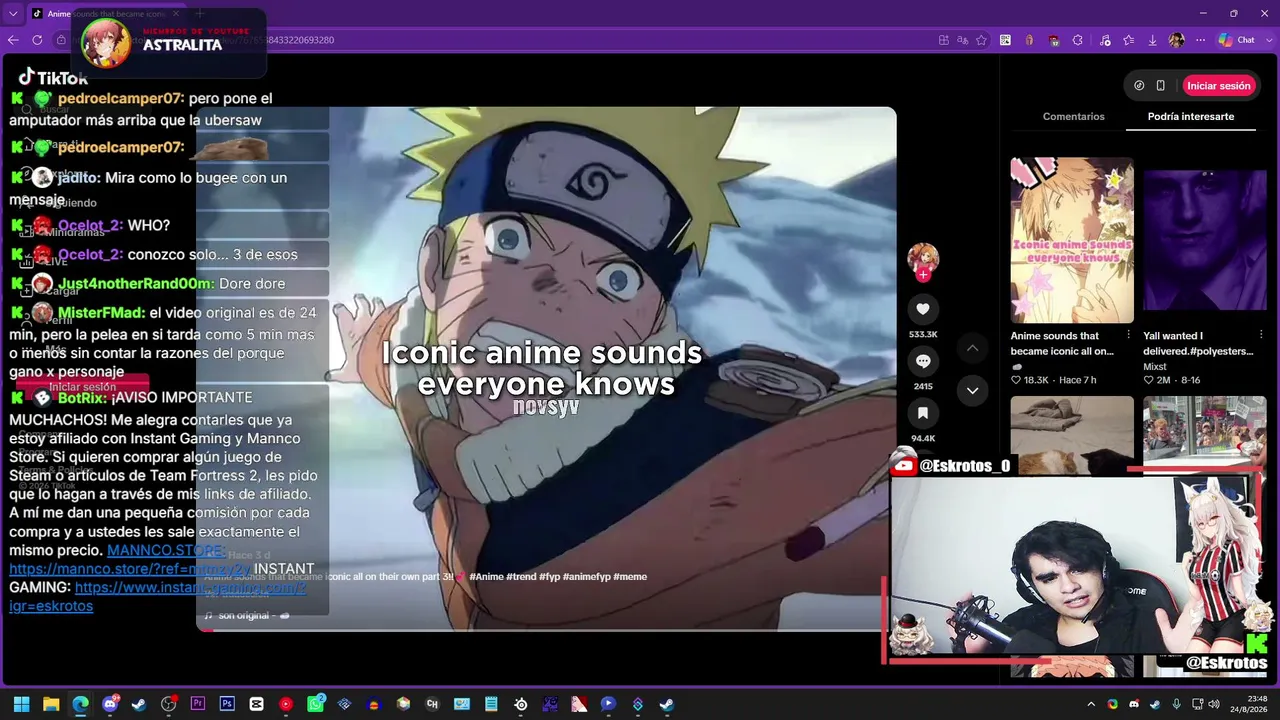This screenshot has height=720, width=1280.
Task: Click the 533.3K likes count
Action: [x=923, y=334]
